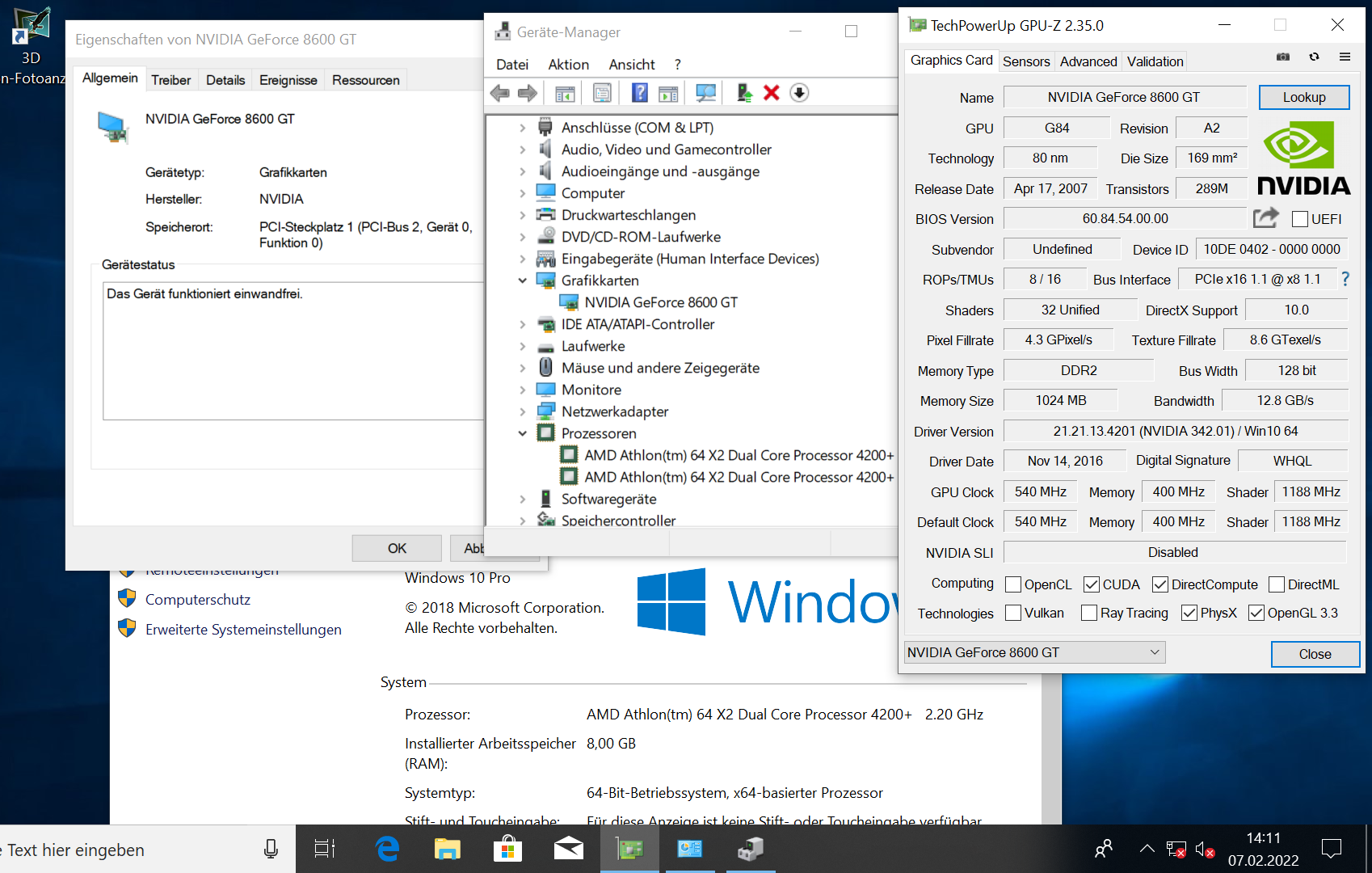The width and height of the screenshot is (1372, 873).
Task: Open Erweiterte Systemeinstellungen link
Action: [x=243, y=630]
